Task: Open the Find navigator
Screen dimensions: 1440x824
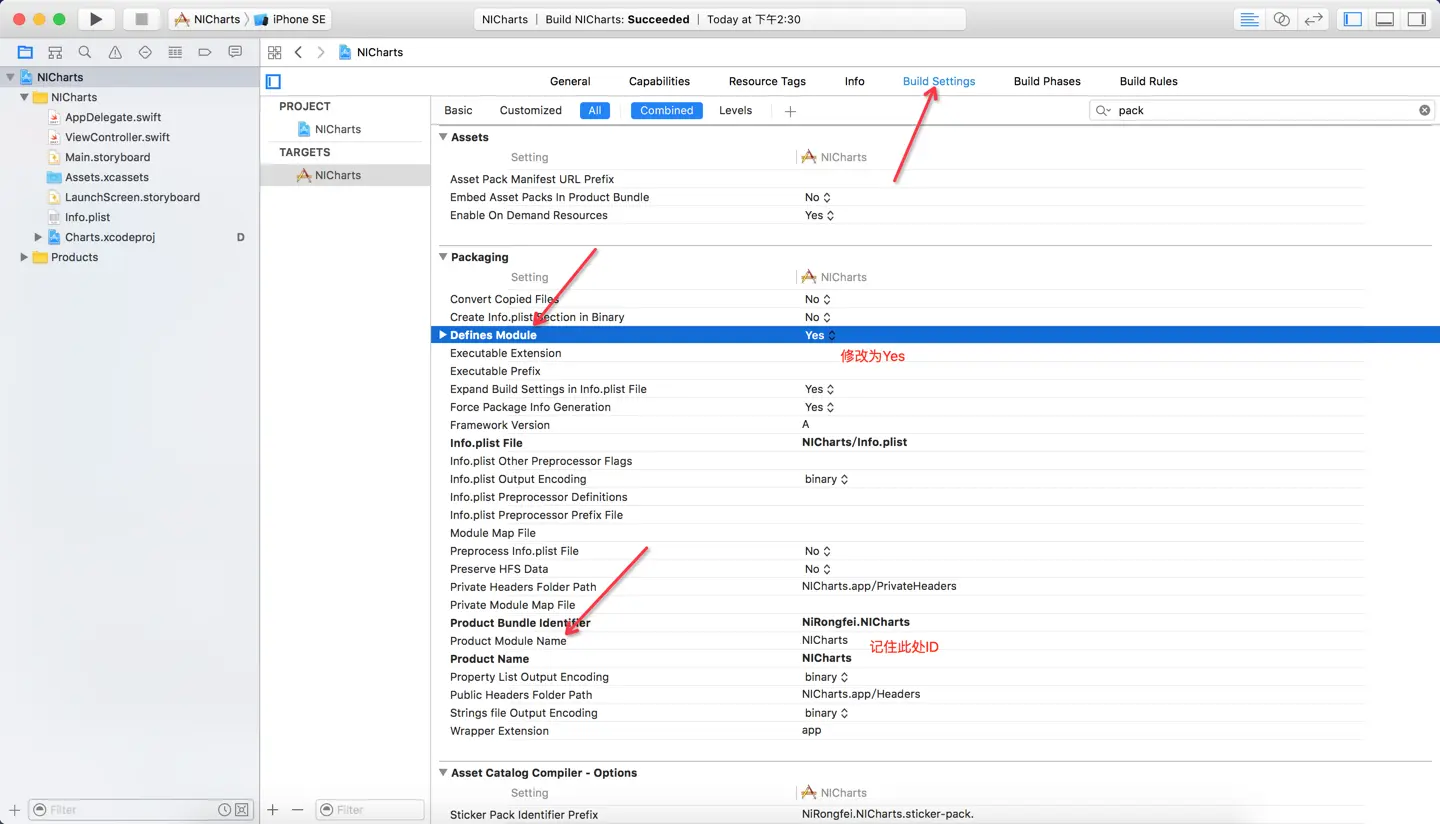Action: [85, 52]
